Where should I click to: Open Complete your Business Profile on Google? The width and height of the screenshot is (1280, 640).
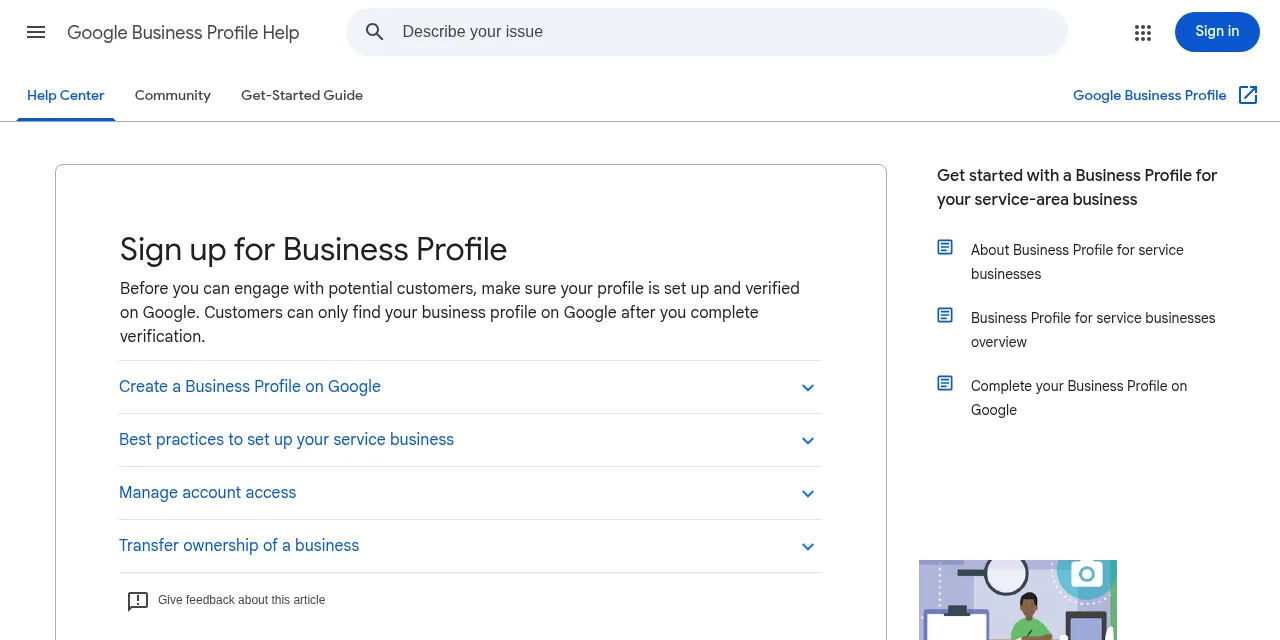click(1079, 398)
